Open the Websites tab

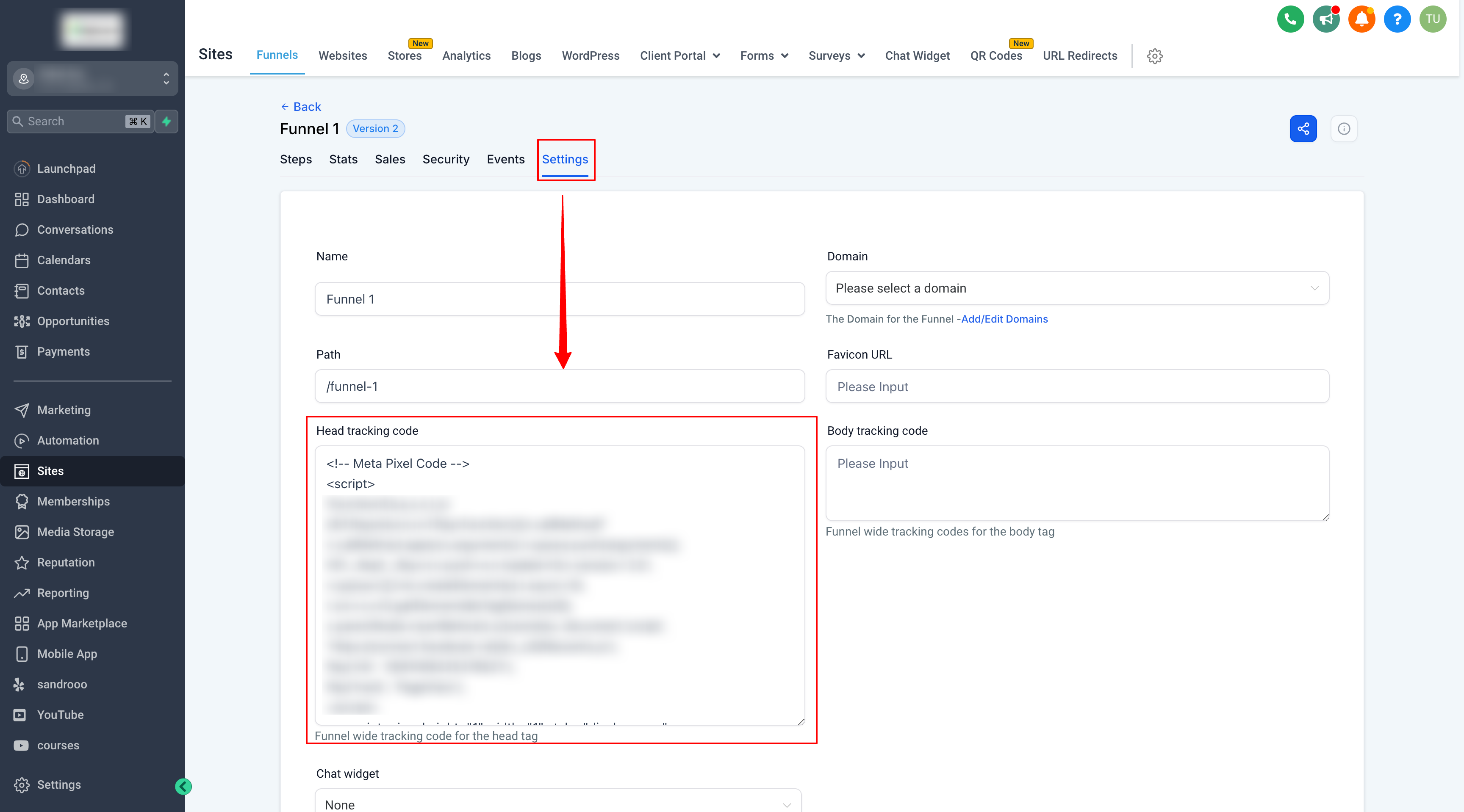point(343,55)
